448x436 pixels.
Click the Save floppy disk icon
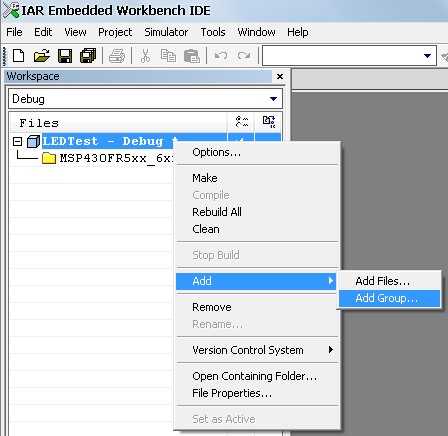point(65,56)
